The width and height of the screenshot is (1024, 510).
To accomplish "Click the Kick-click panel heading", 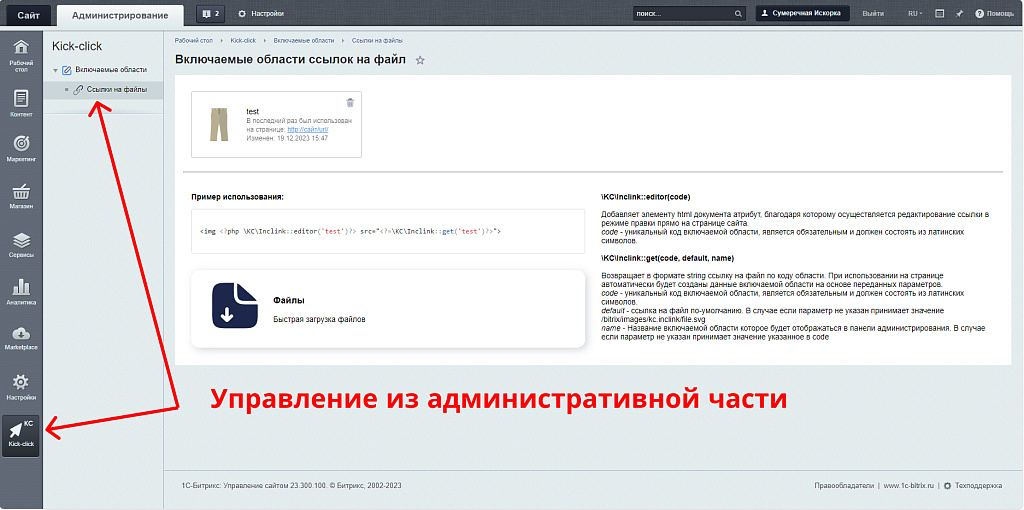I will point(77,46).
